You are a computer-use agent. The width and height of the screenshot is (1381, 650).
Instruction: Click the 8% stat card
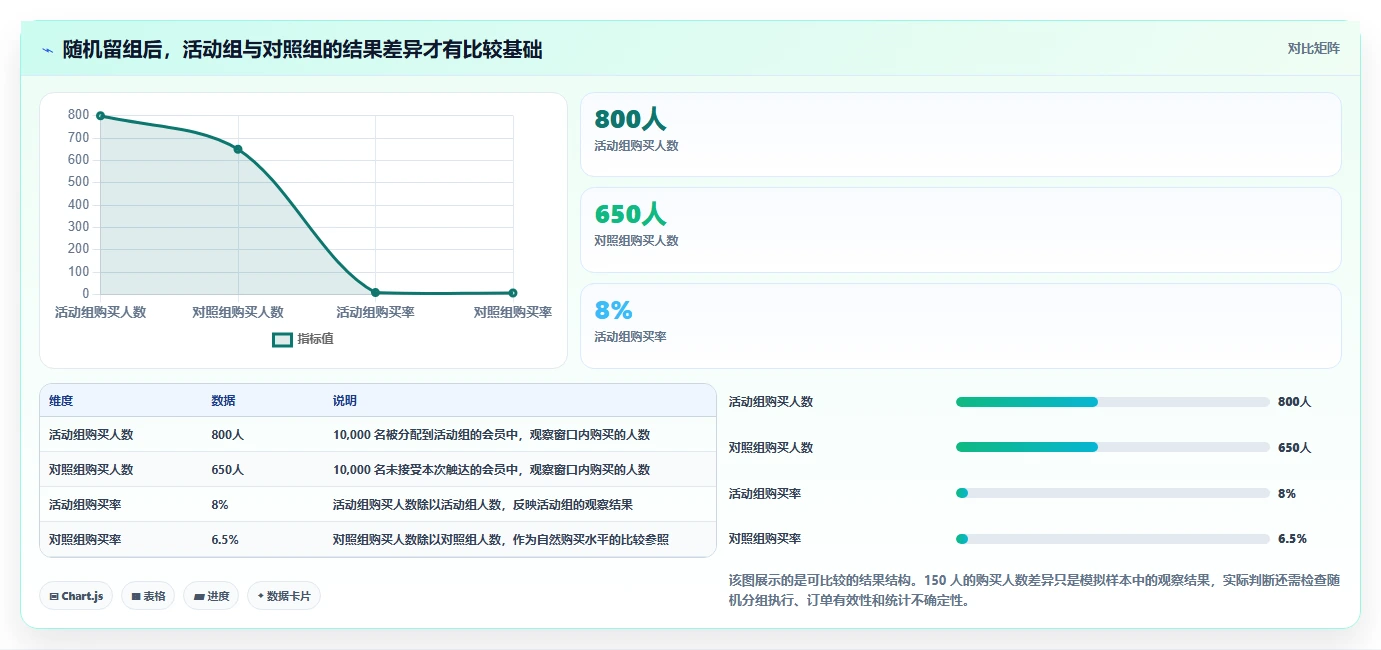coord(960,326)
